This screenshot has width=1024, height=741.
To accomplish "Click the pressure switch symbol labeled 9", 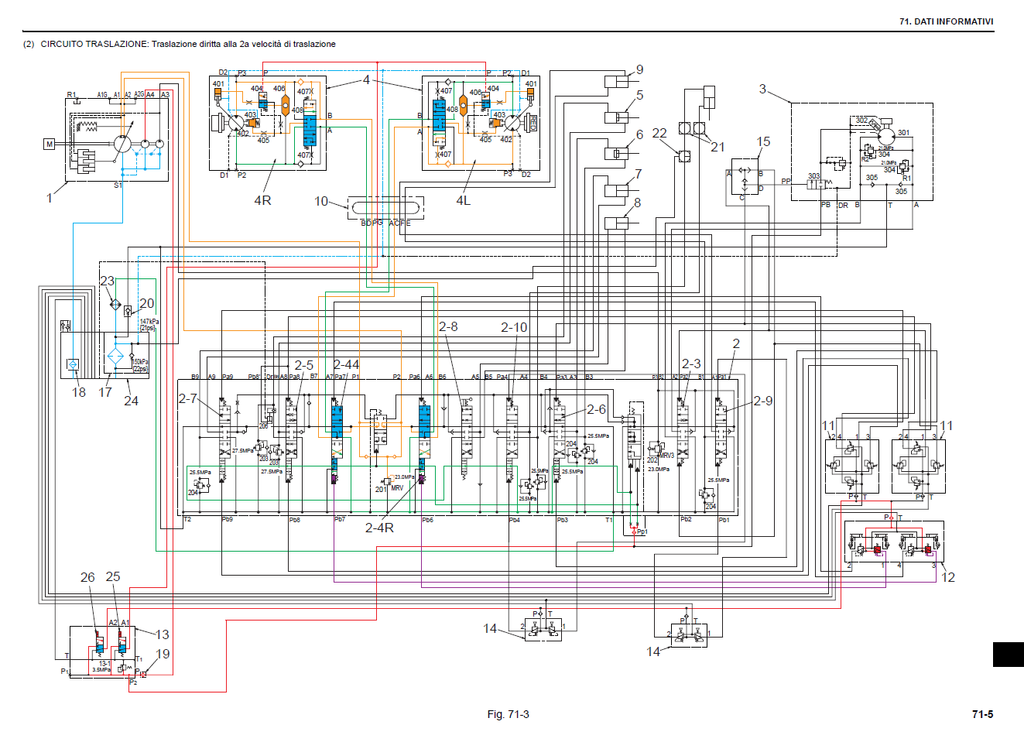I will [616, 82].
